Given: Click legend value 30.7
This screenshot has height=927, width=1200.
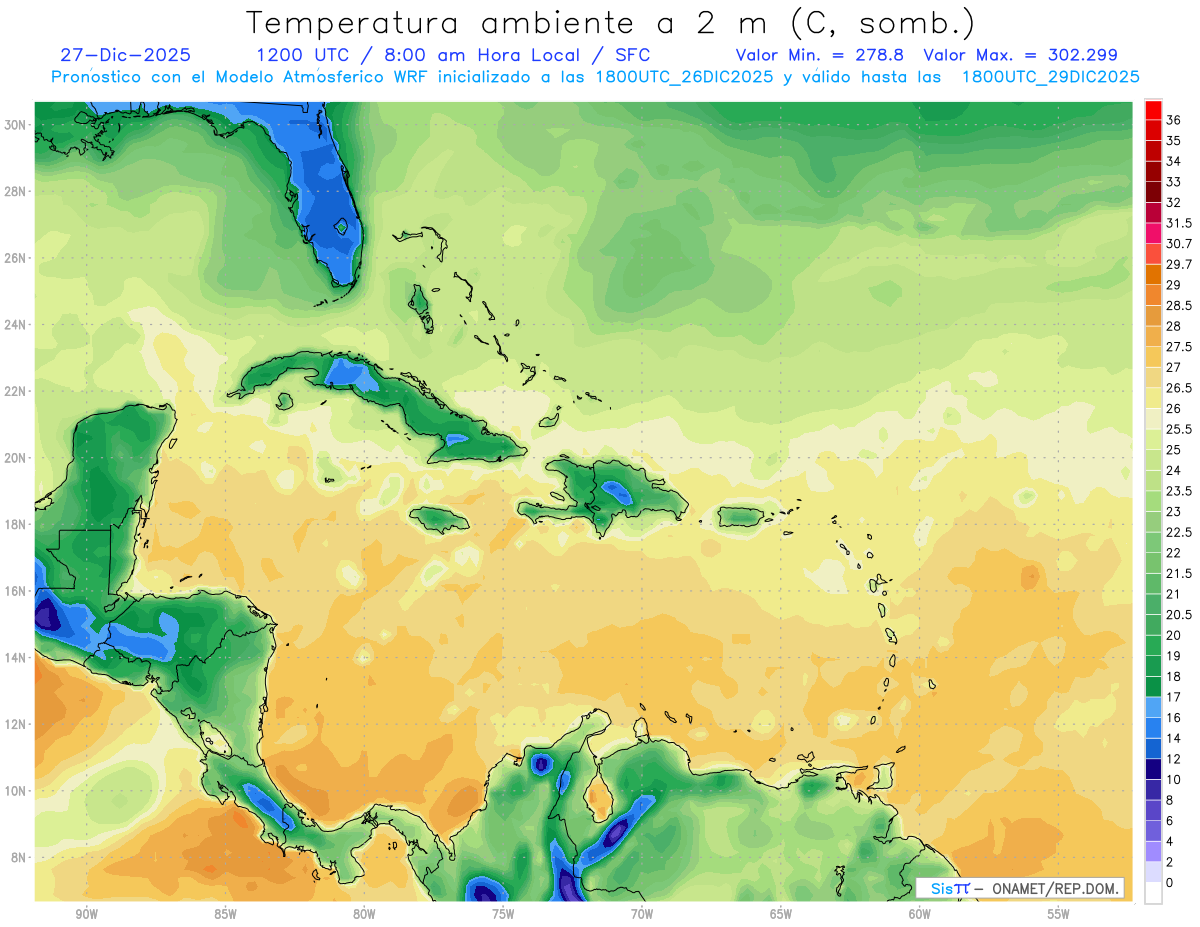Looking at the screenshot, I should tap(1178, 244).
